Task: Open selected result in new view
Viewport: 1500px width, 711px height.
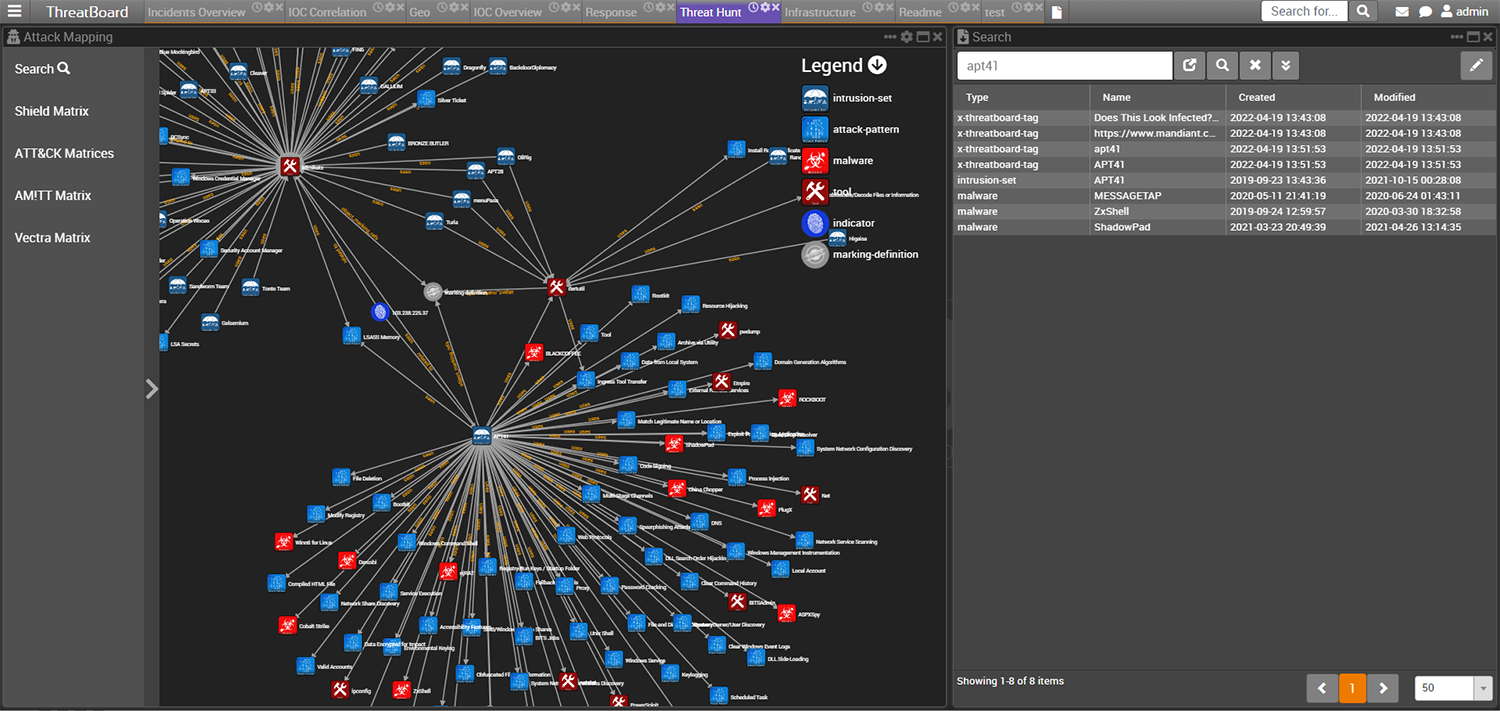Action: pyautogui.click(x=1189, y=65)
